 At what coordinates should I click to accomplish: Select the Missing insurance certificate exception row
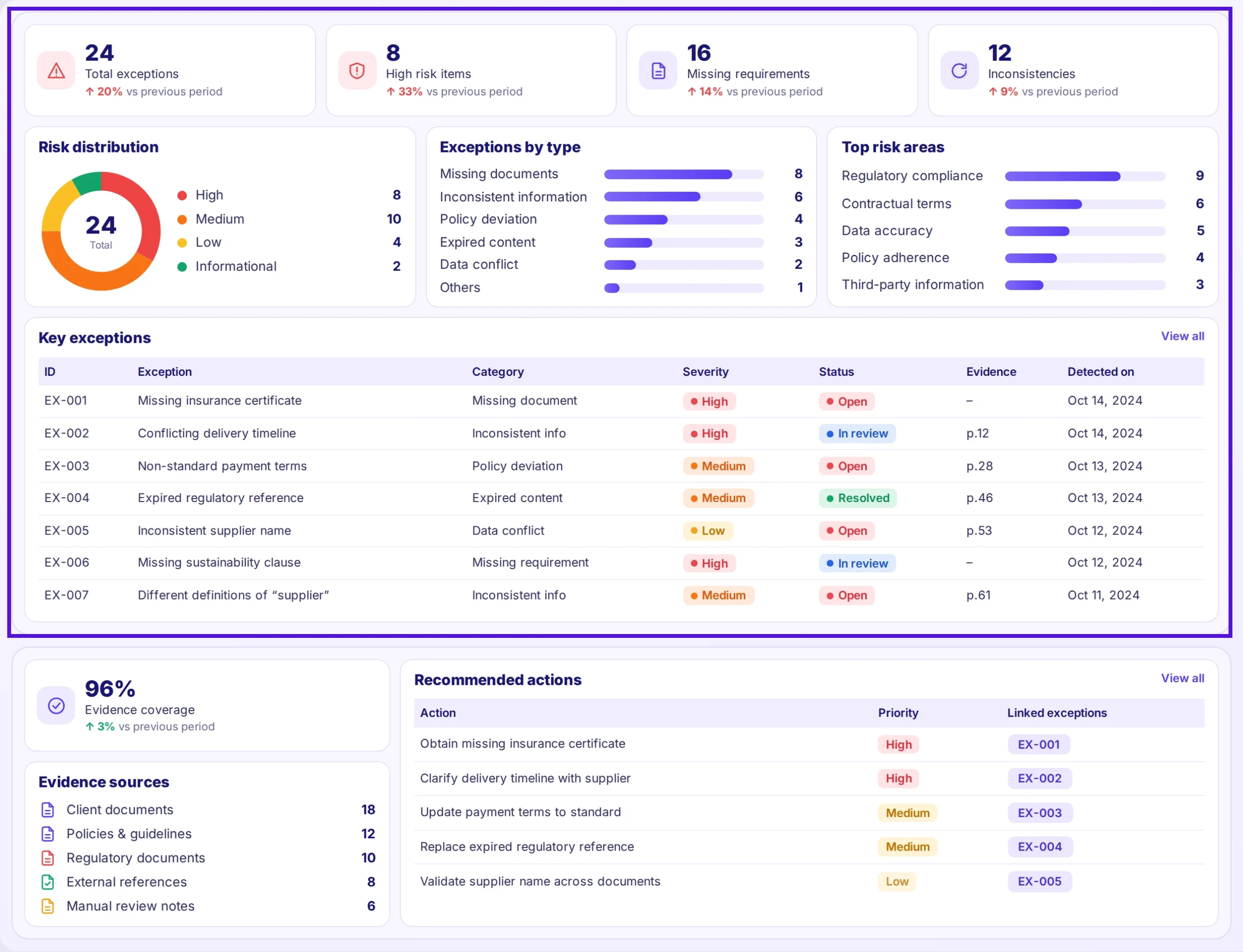(x=621, y=401)
